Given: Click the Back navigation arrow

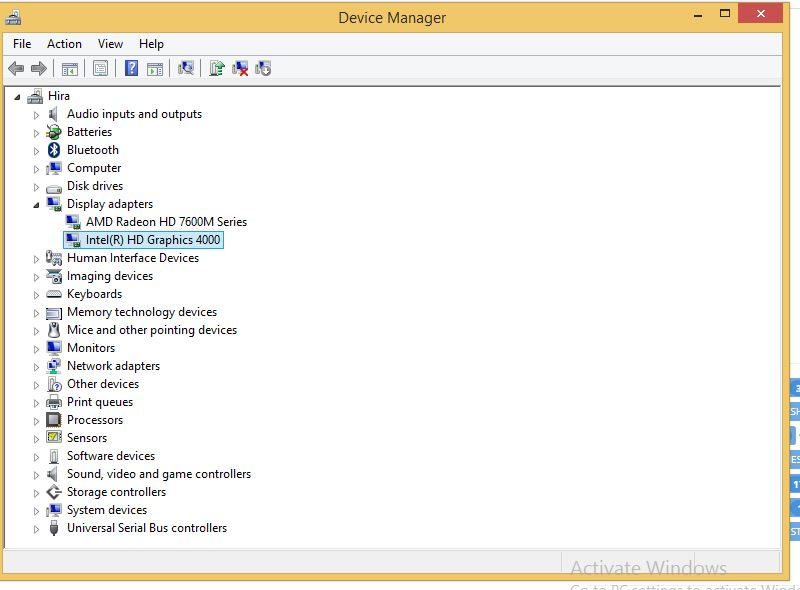Looking at the screenshot, I should coord(18,68).
